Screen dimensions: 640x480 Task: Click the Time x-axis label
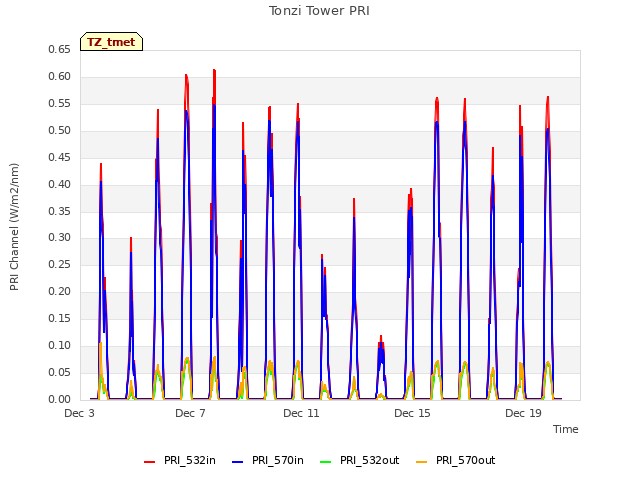(x=565, y=429)
